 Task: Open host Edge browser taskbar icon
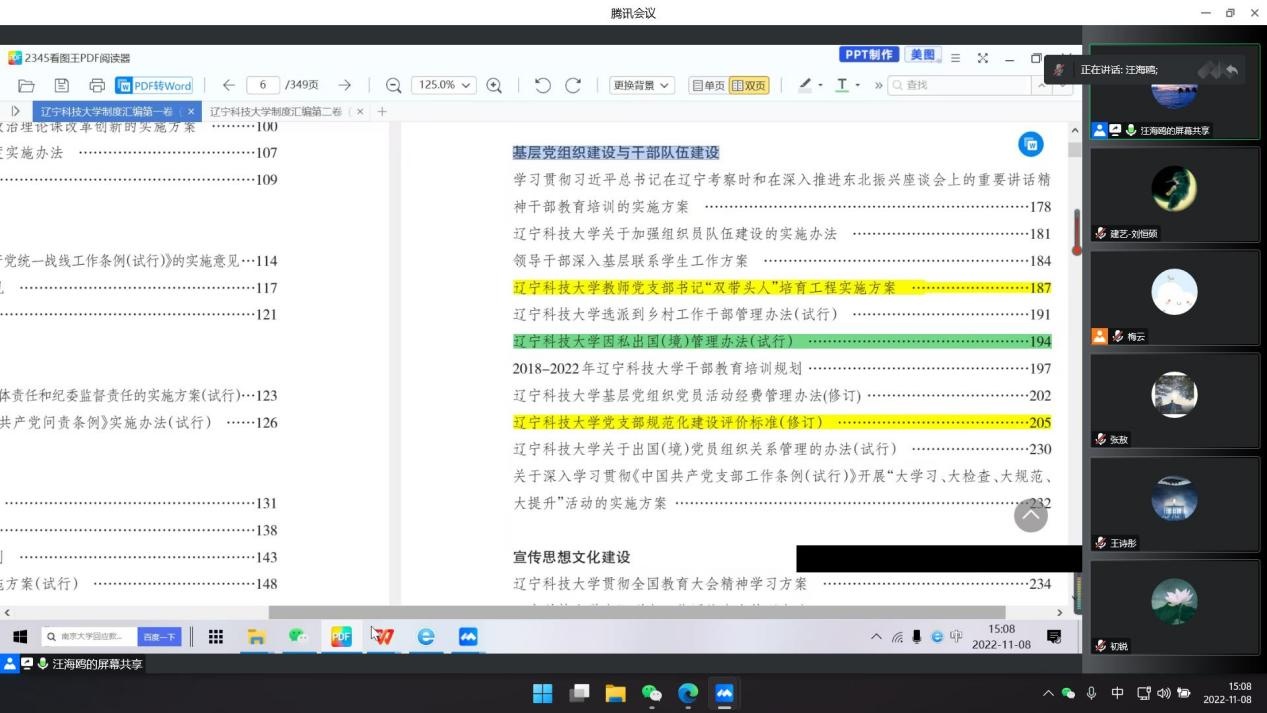(x=688, y=693)
